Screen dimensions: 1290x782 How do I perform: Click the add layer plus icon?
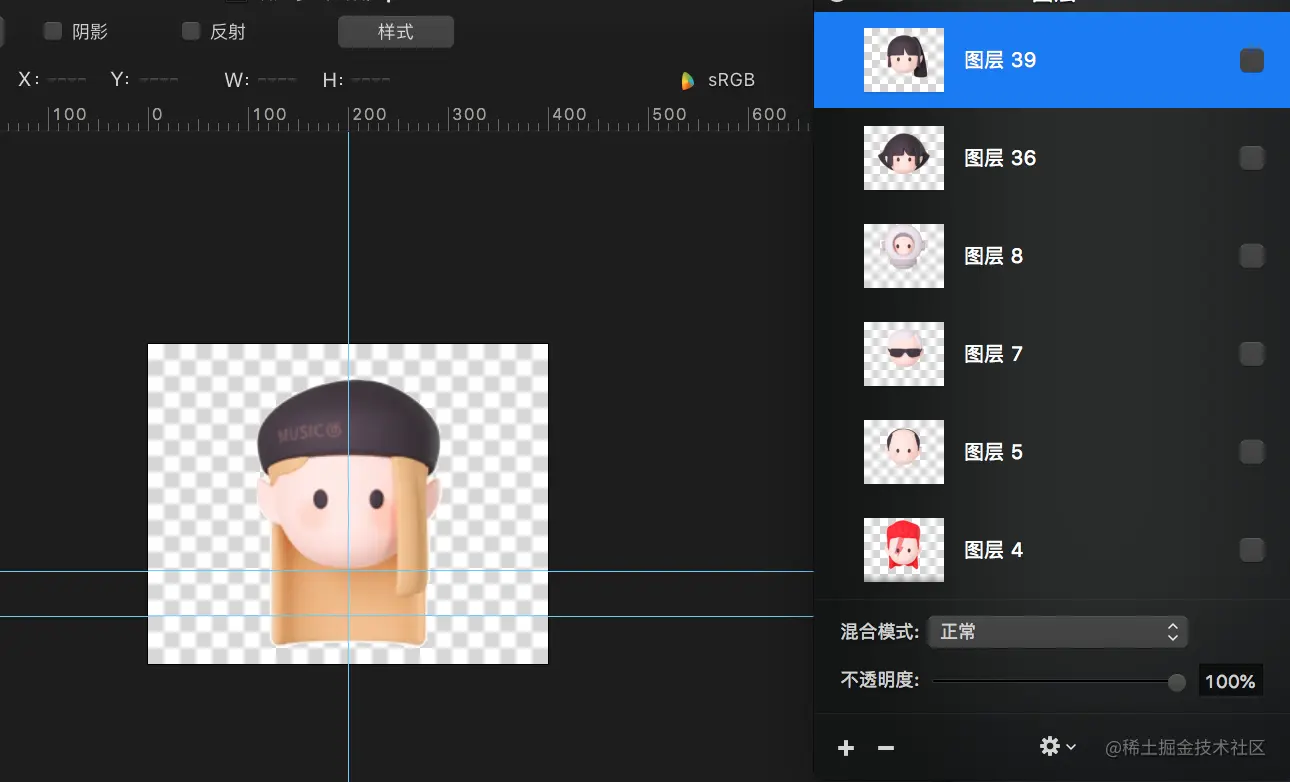click(846, 748)
